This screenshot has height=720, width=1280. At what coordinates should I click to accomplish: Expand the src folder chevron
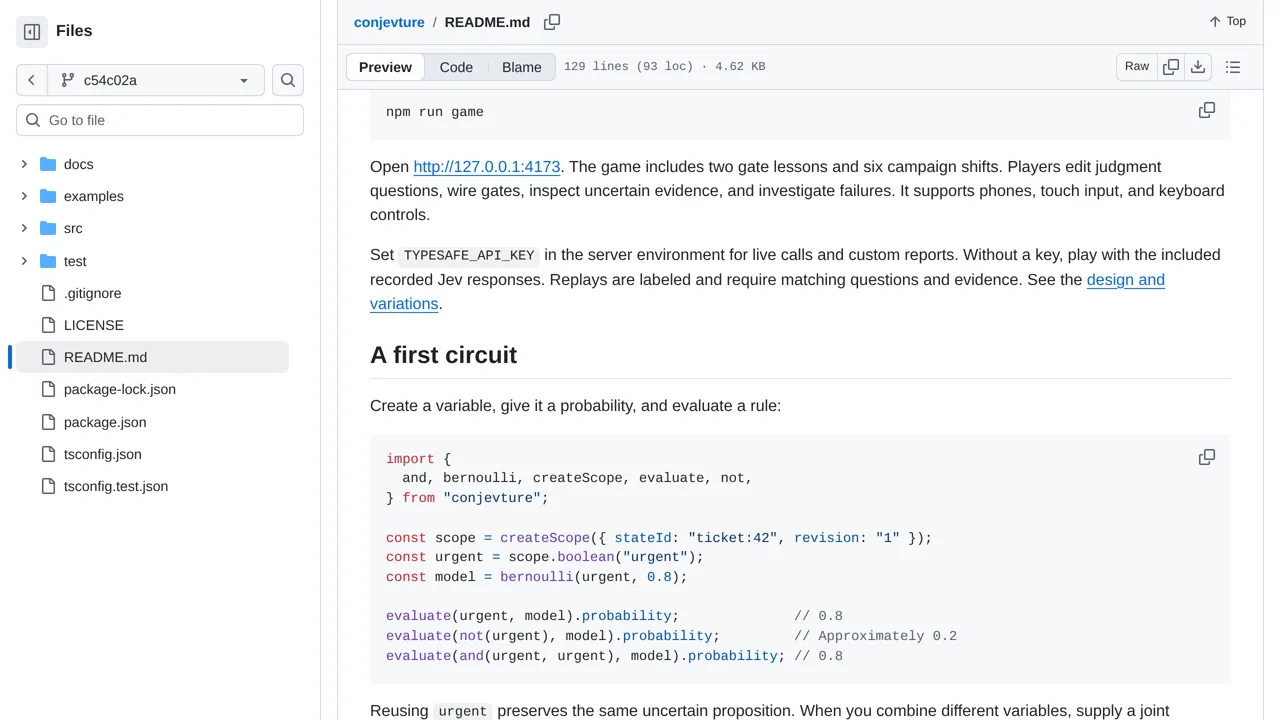click(24, 228)
